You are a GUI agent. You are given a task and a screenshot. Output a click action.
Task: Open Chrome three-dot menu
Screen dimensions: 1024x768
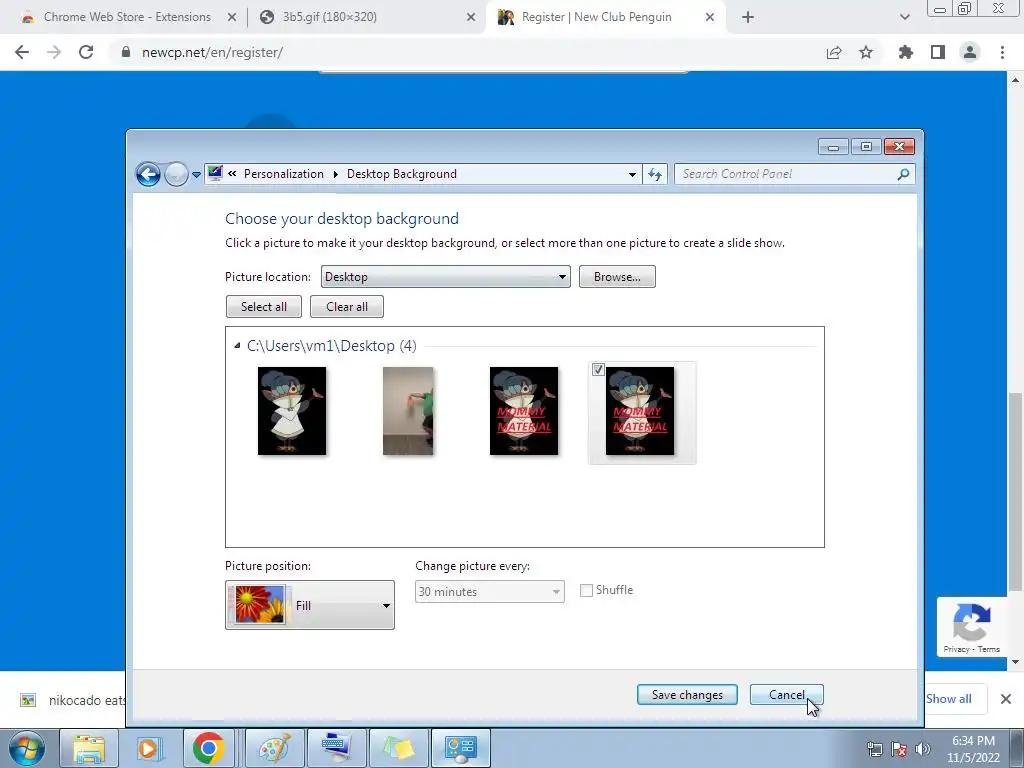[x=1002, y=52]
